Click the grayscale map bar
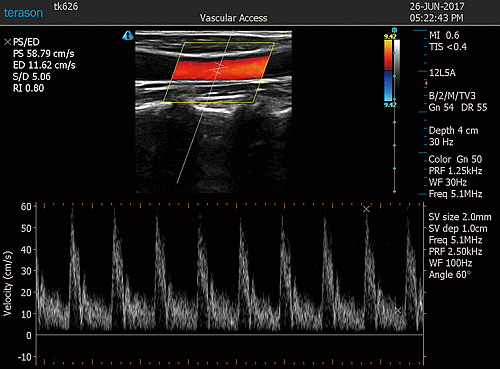 pos(396,64)
